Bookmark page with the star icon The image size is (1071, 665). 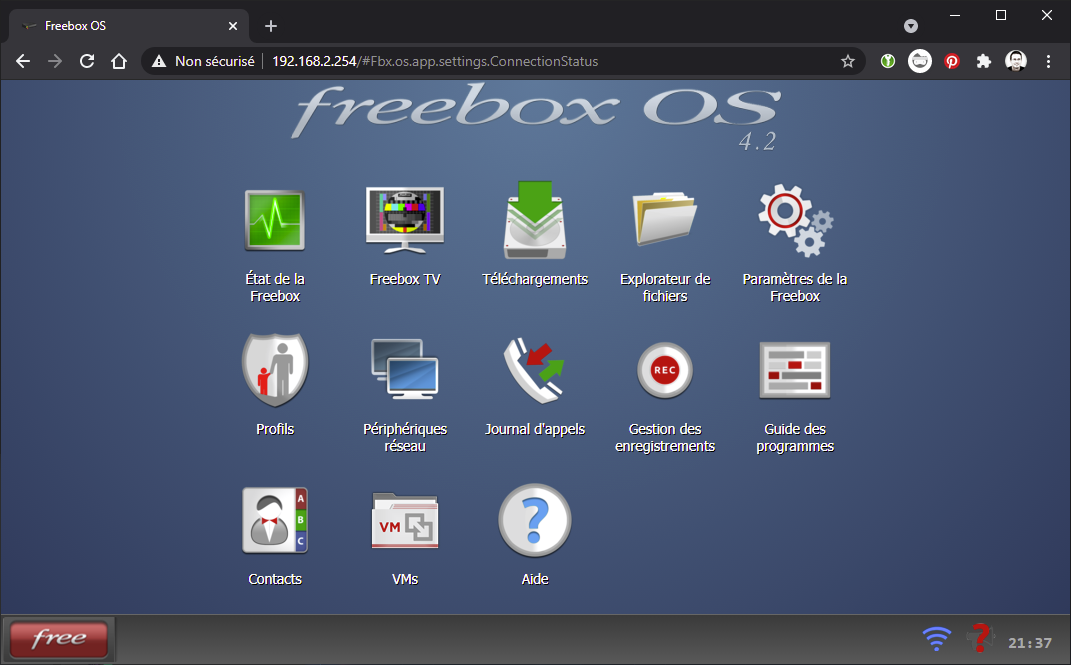848,61
